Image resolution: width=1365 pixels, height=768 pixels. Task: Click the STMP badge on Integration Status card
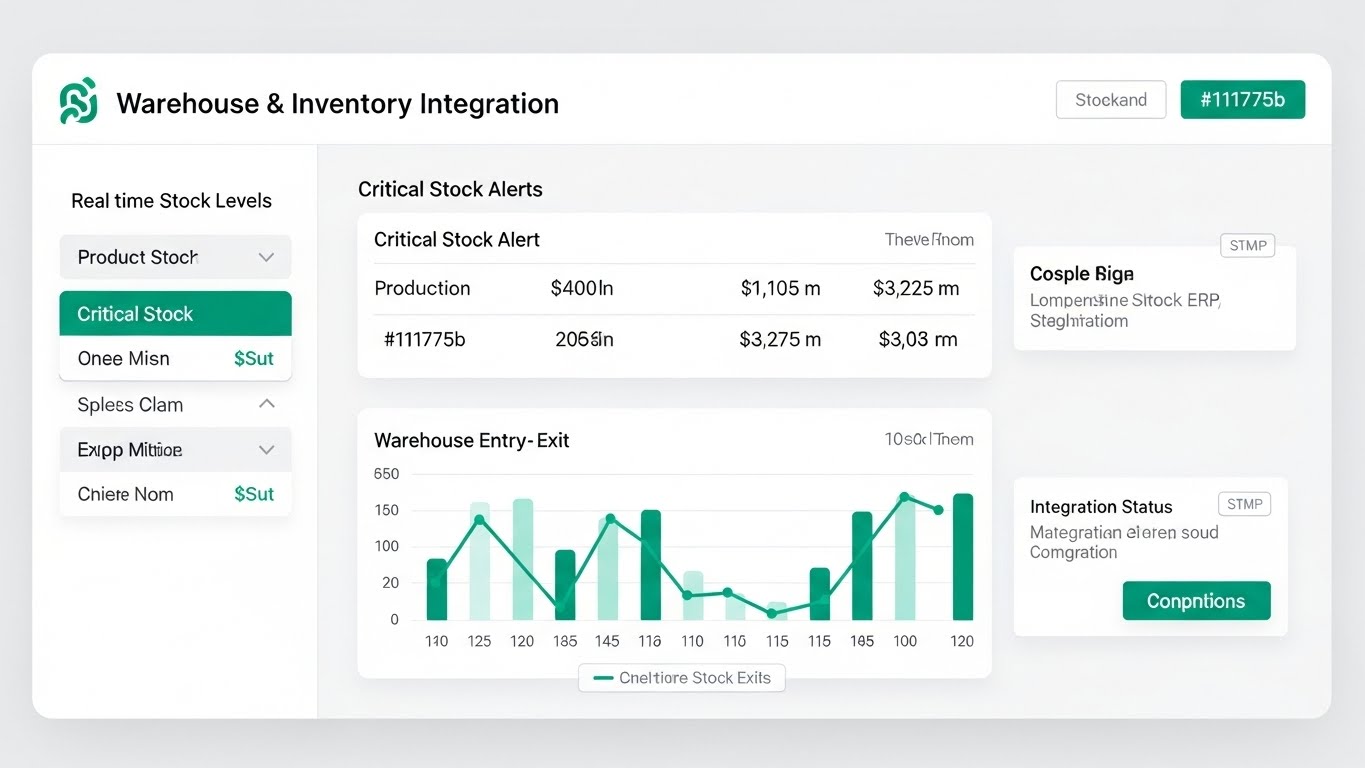click(x=1244, y=504)
